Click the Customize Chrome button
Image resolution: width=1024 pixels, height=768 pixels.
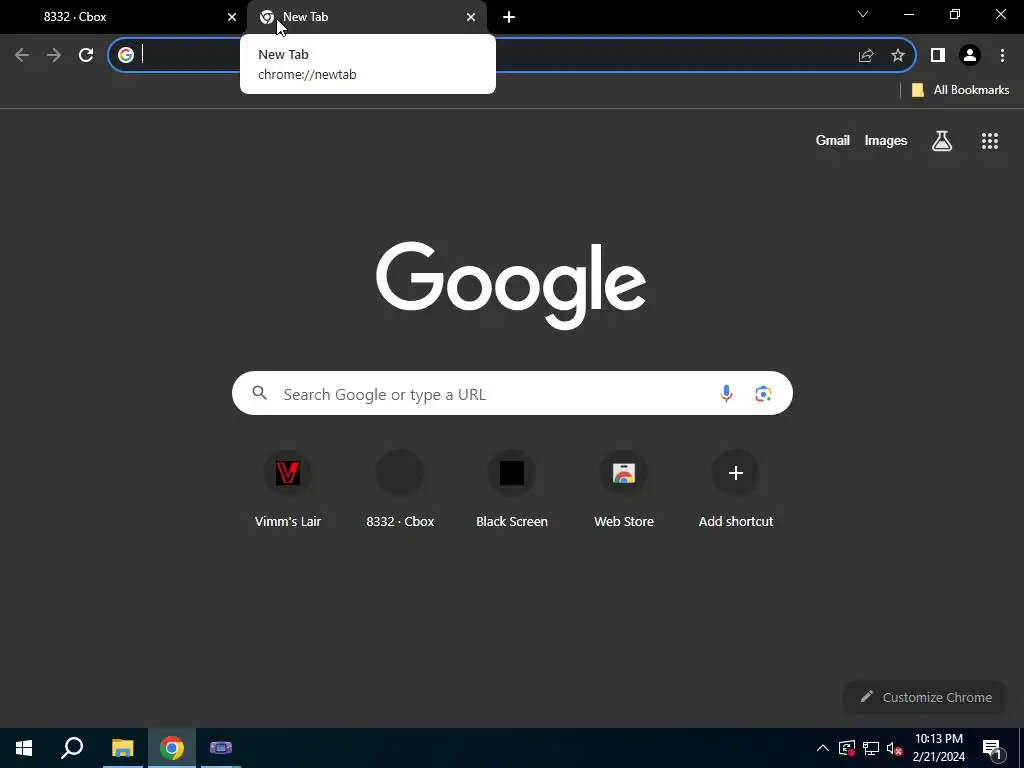[x=925, y=697]
